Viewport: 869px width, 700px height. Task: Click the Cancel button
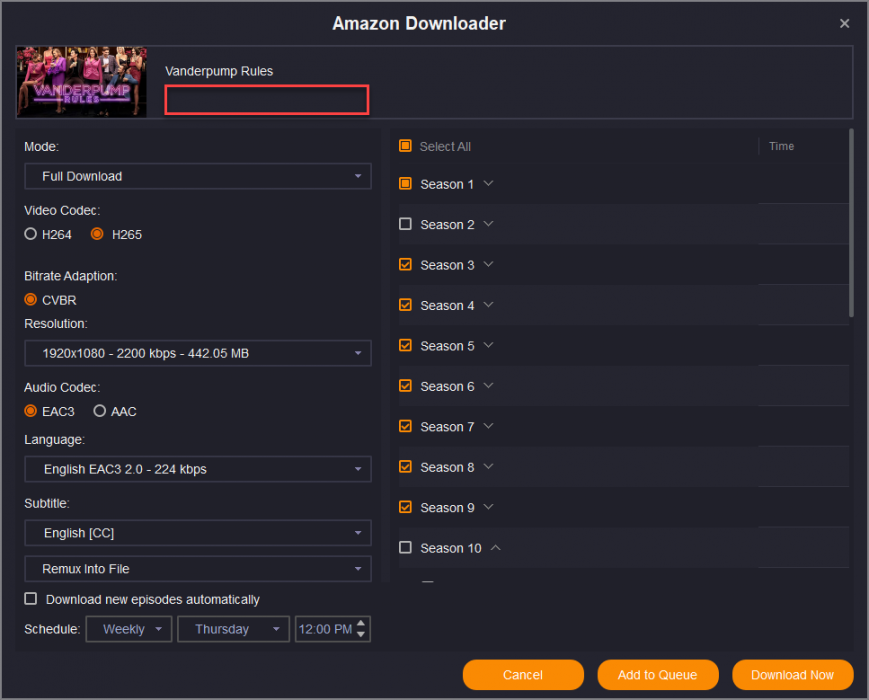523,675
